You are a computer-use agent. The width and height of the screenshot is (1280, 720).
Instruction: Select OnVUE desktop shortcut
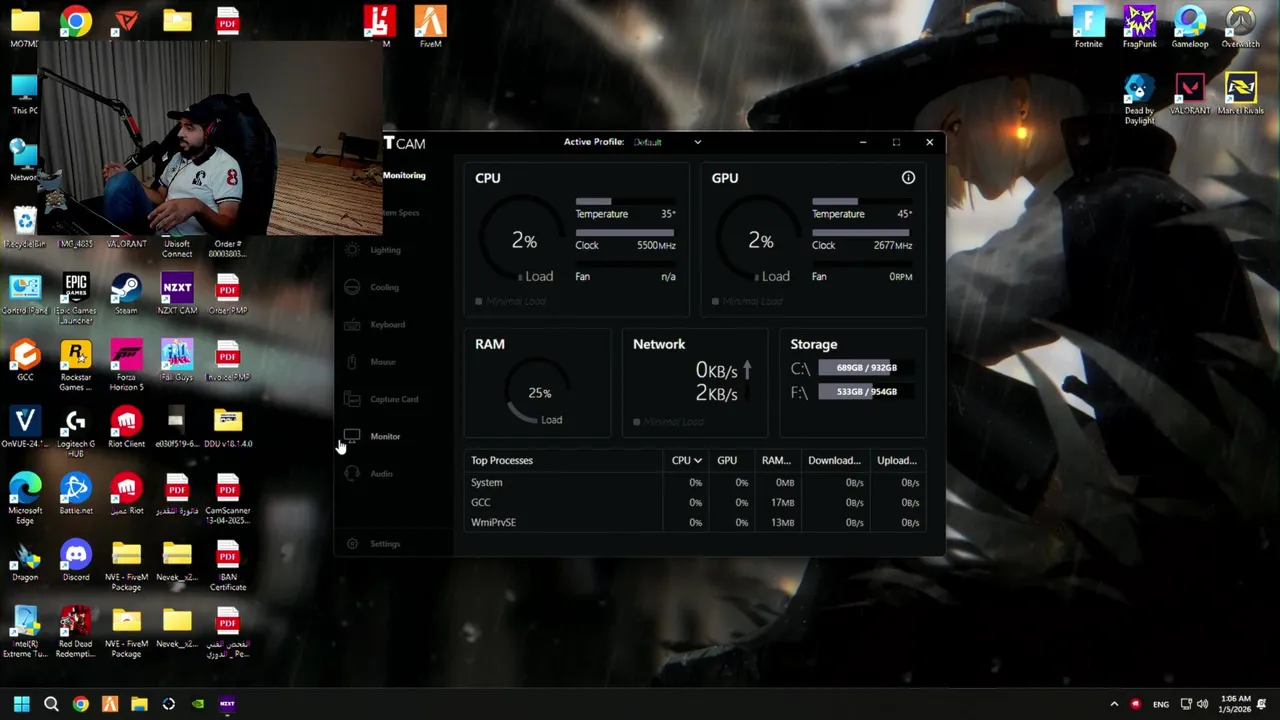click(25, 427)
